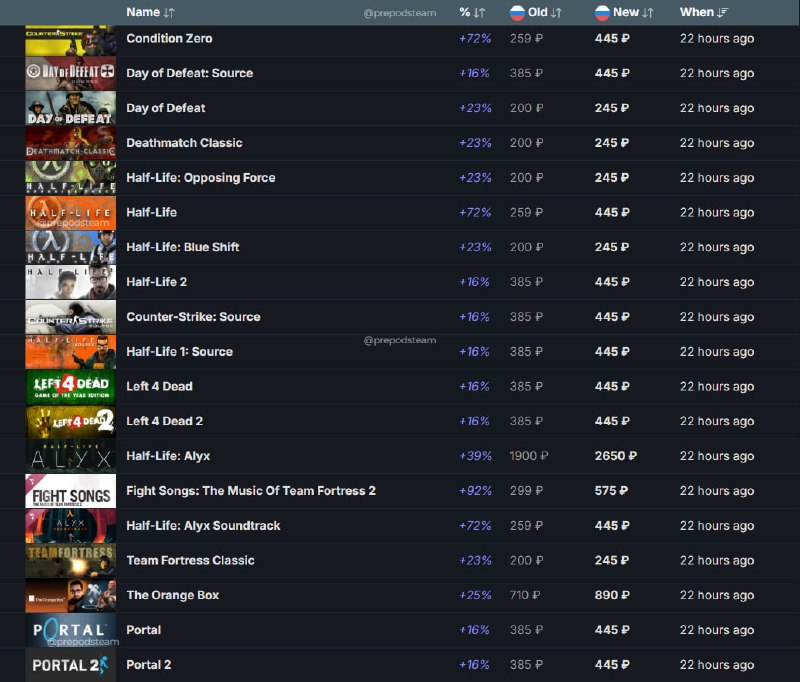This screenshot has height=682, width=800.
Task: Click the Name column header label
Action: (x=143, y=12)
